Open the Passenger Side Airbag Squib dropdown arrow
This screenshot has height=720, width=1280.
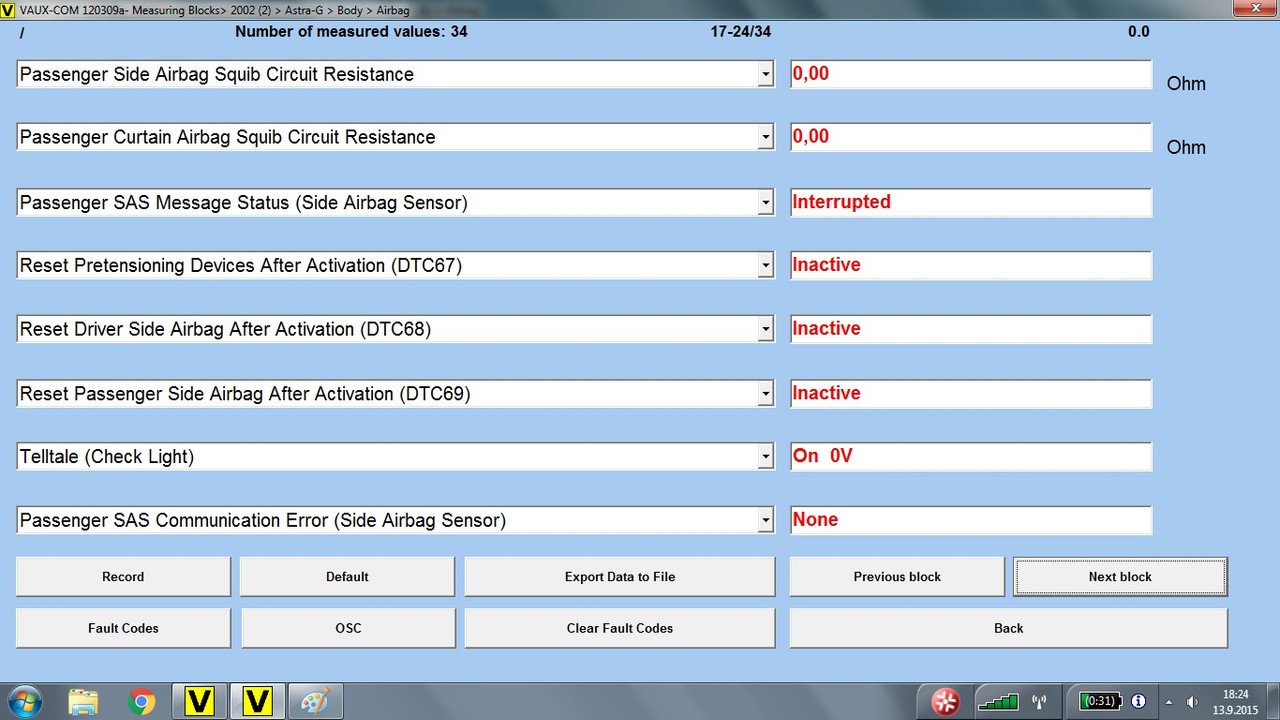[x=766, y=74]
